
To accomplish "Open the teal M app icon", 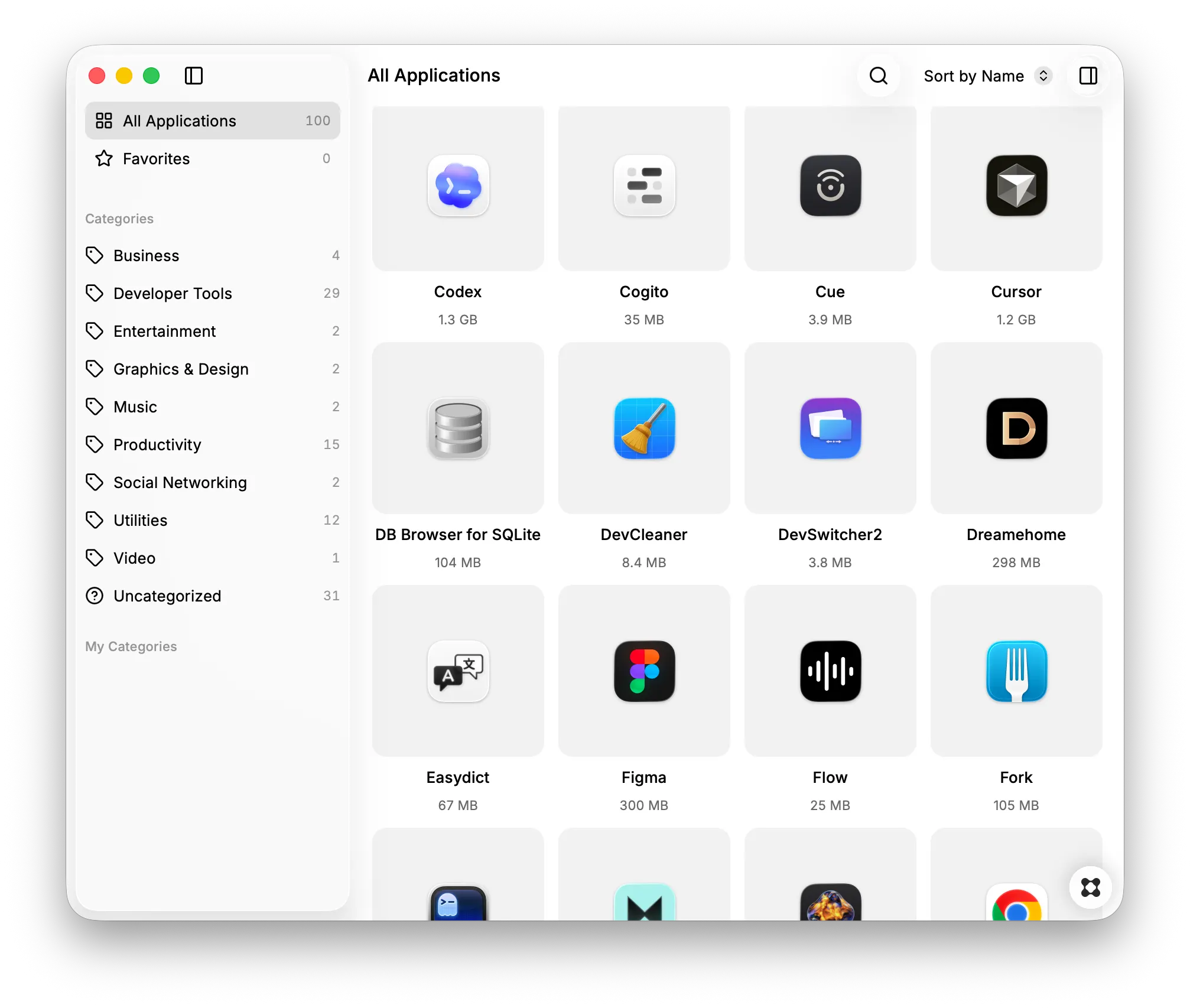I will 644,902.
